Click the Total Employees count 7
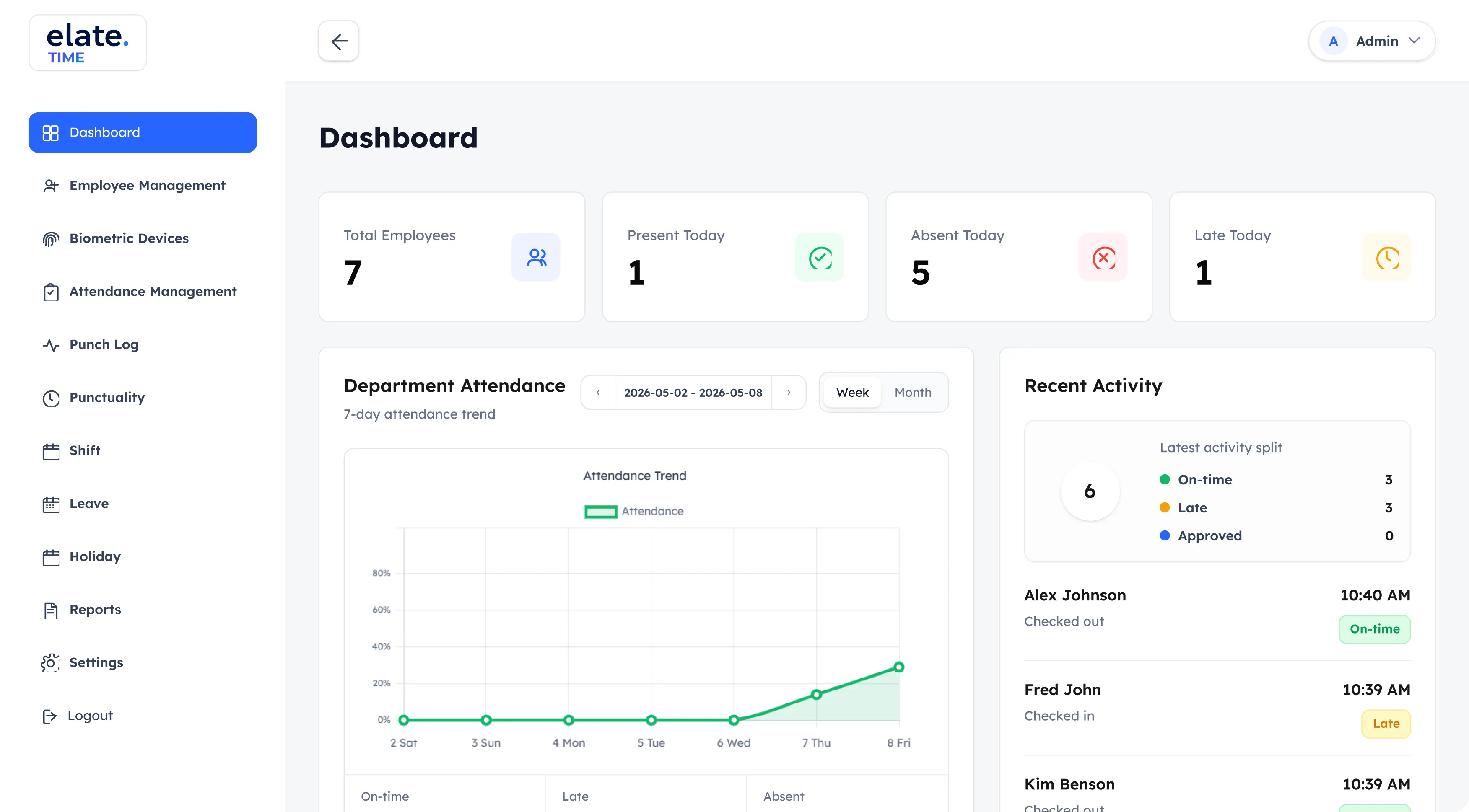The width and height of the screenshot is (1469, 812). point(353,272)
